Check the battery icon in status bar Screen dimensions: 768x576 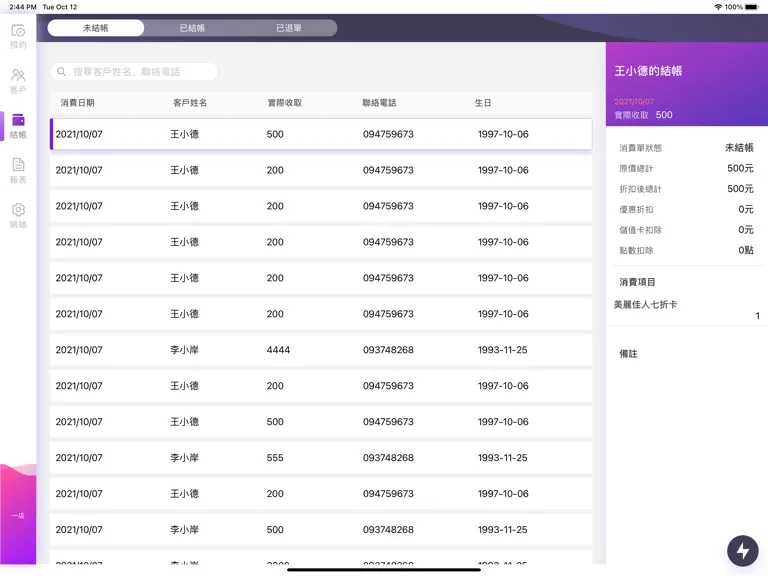(752, 7)
